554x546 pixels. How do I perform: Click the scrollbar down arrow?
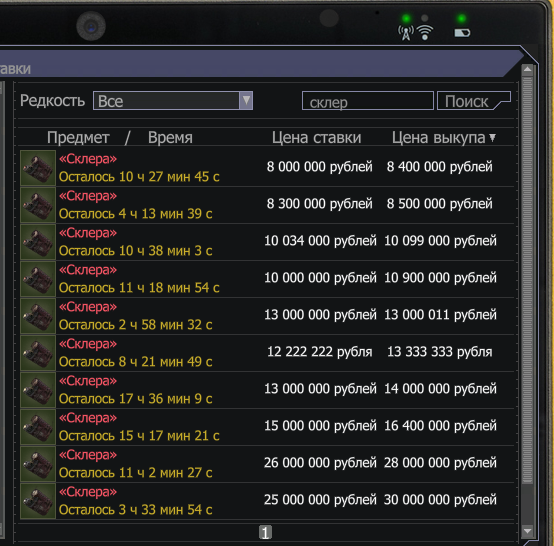[528, 531]
